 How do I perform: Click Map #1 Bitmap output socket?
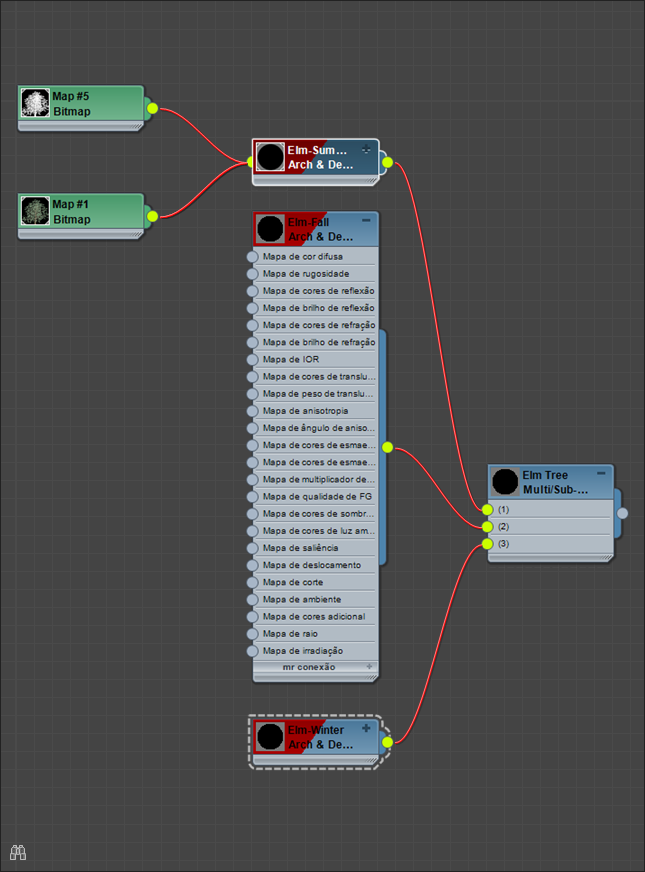click(152, 216)
